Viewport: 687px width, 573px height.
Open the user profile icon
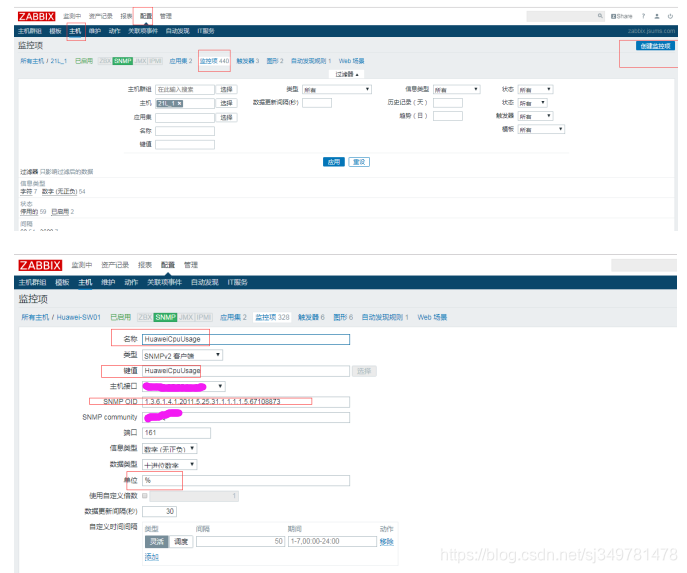(x=657, y=16)
